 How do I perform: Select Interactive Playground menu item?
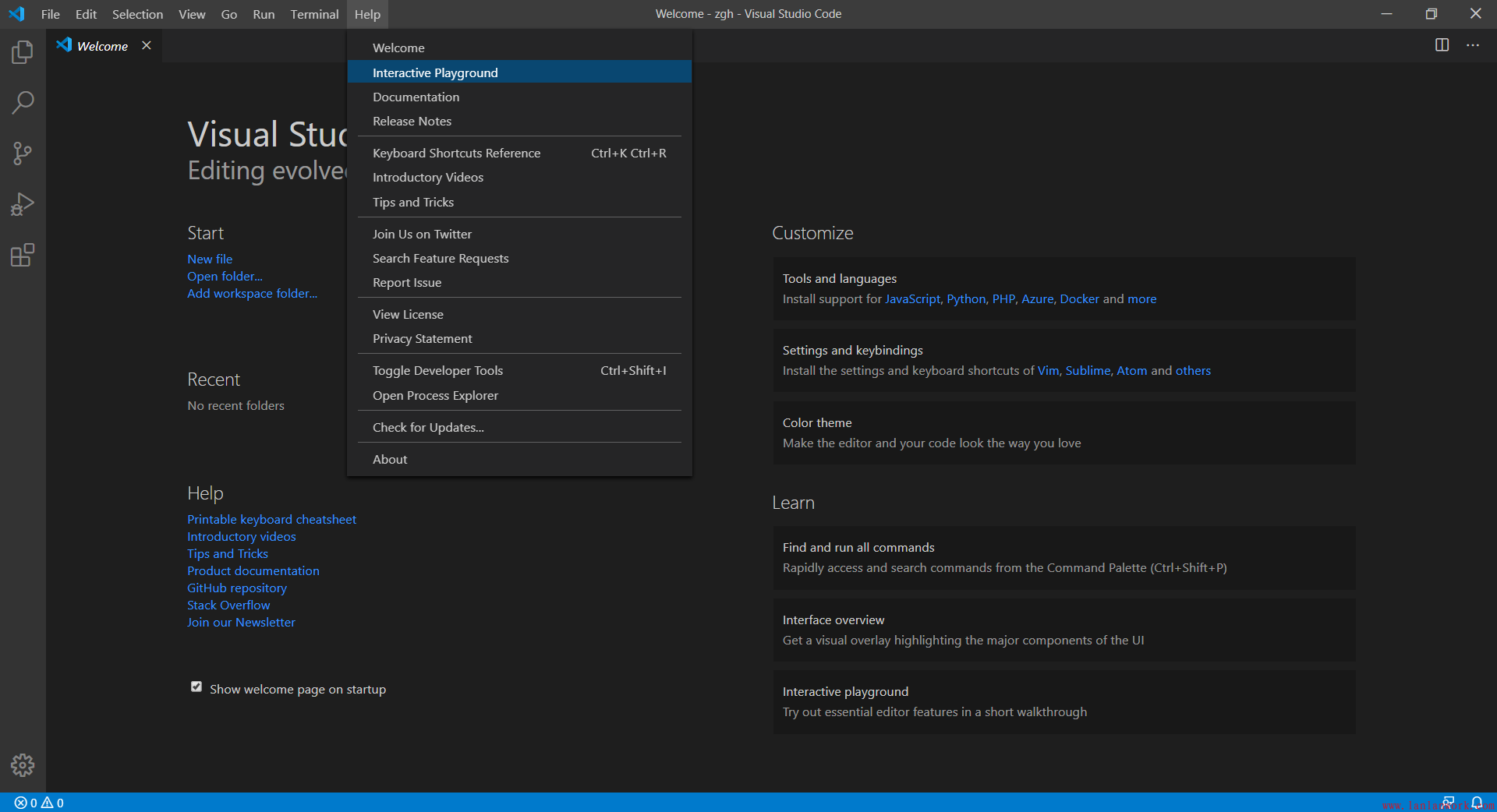tap(435, 72)
